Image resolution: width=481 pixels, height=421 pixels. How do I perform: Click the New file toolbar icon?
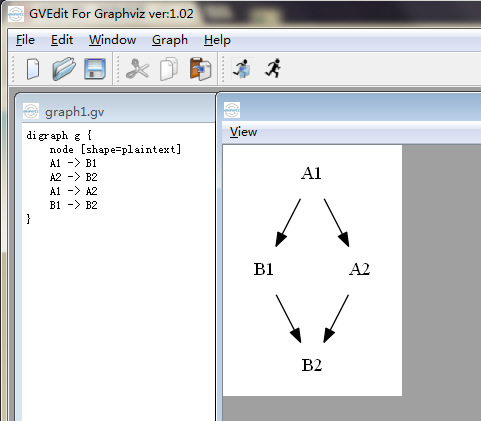pos(33,69)
